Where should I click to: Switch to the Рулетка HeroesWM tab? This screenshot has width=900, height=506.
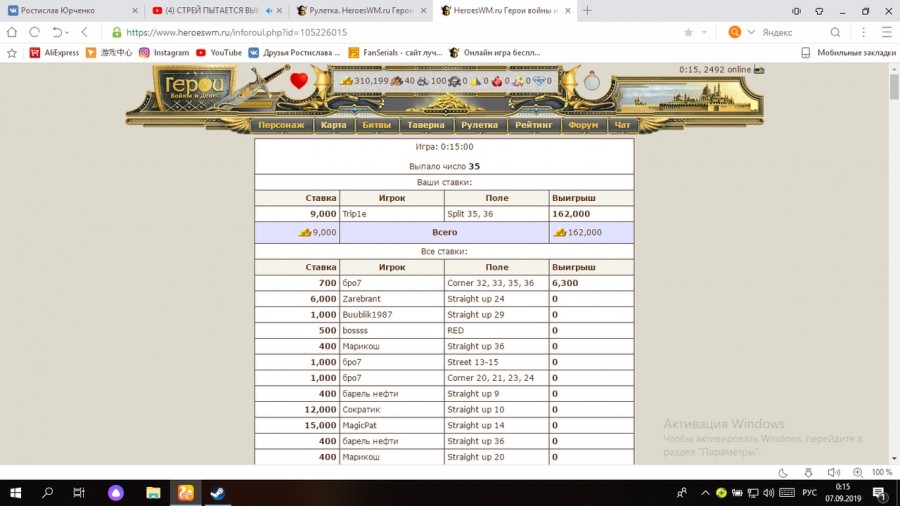click(362, 10)
